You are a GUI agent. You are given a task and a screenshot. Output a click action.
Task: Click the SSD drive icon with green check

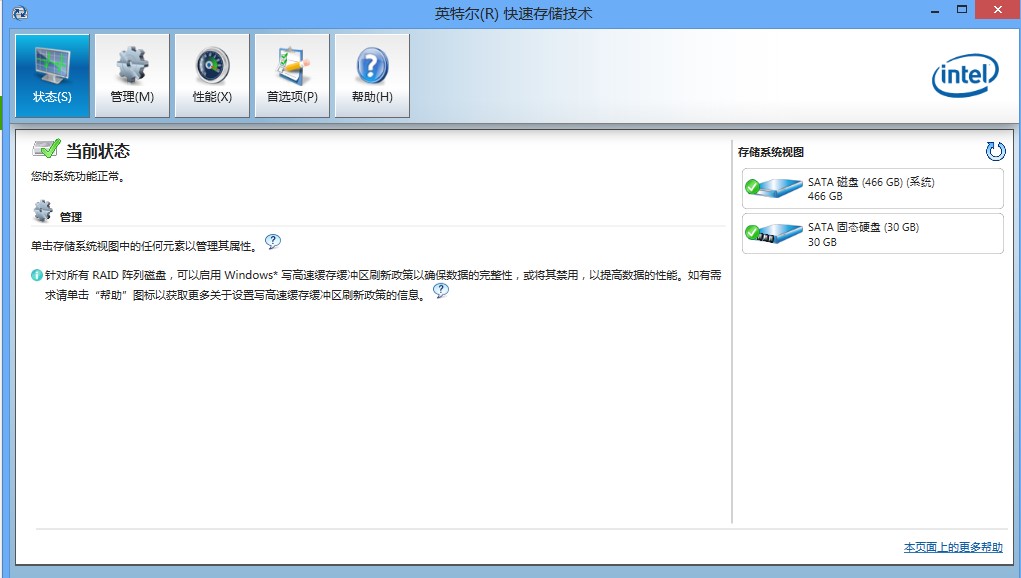774,234
